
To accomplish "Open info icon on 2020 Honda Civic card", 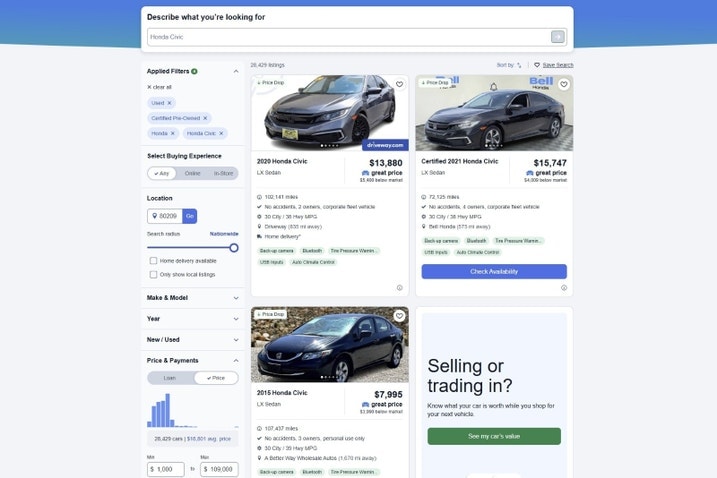I will [x=399, y=288].
